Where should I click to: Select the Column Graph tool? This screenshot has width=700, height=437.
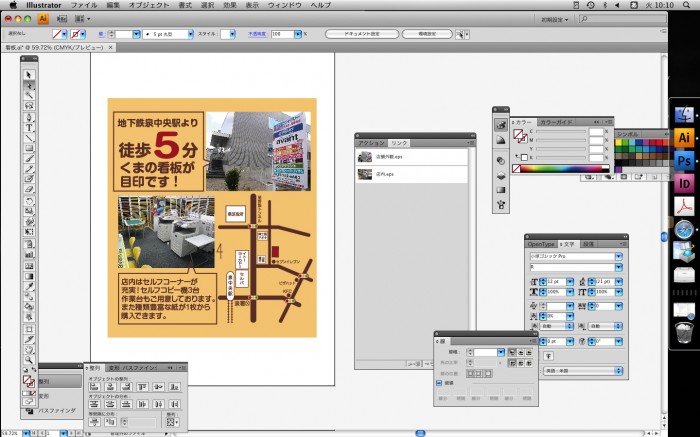tap(29, 254)
